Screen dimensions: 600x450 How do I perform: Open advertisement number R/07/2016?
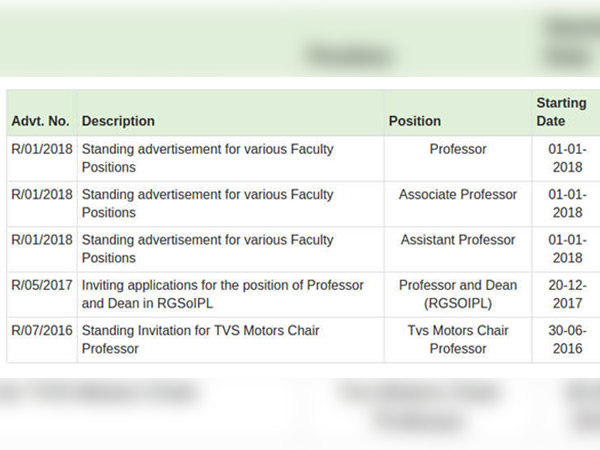[42, 331]
